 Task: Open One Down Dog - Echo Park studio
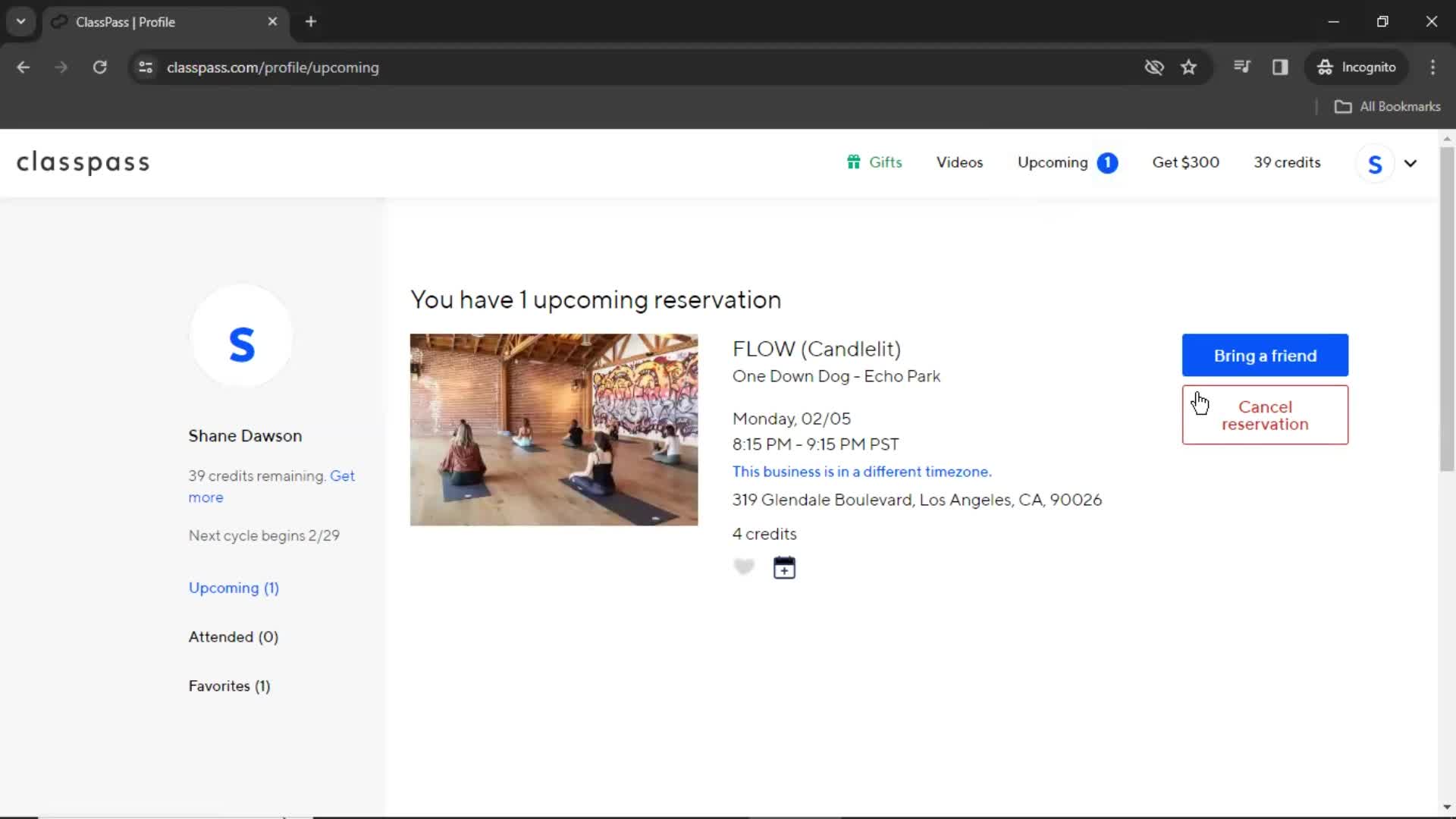click(x=836, y=376)
